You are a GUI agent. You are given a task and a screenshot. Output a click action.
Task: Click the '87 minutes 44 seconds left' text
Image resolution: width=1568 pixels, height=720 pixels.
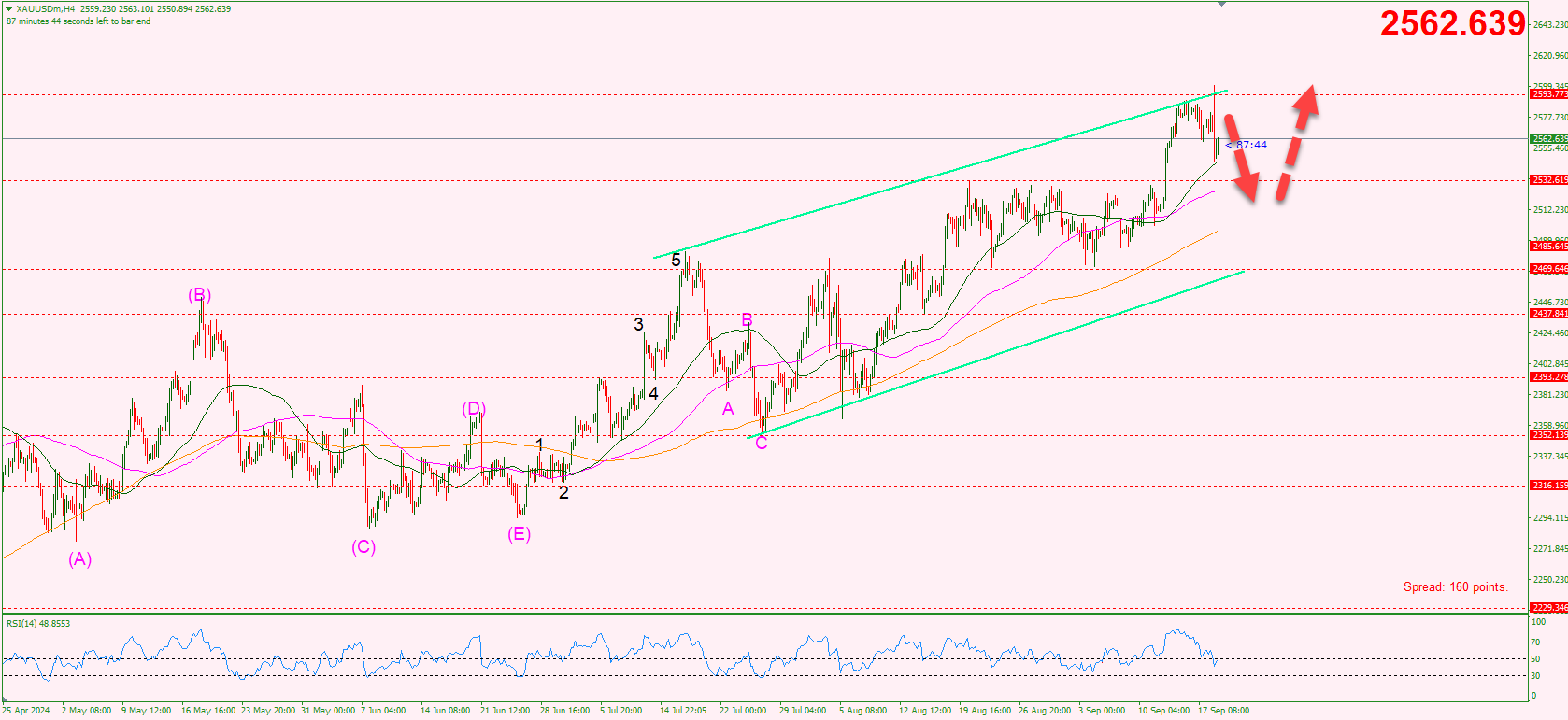tap(78, 21)
